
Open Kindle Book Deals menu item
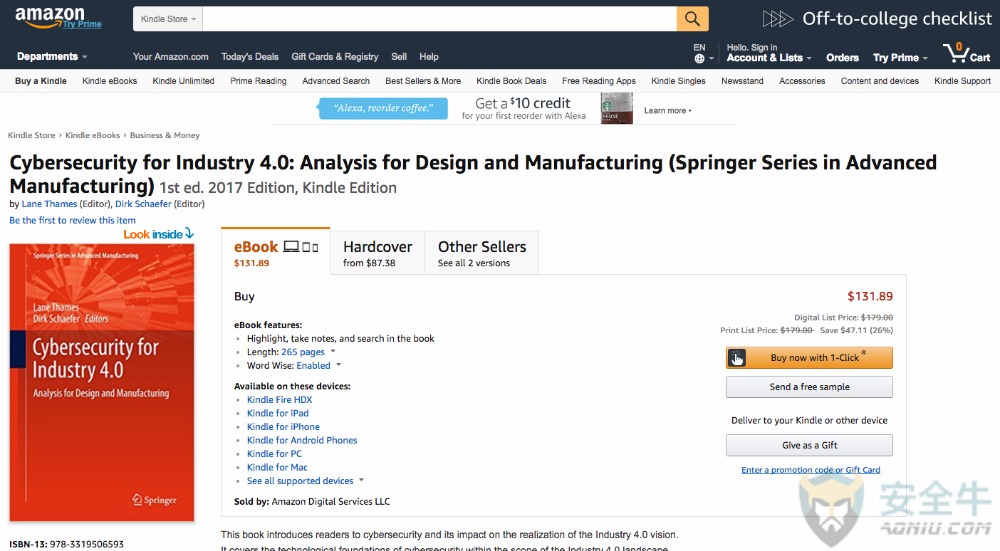point(511,81)
